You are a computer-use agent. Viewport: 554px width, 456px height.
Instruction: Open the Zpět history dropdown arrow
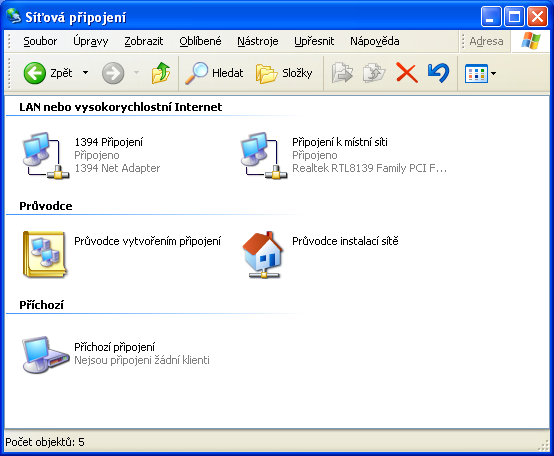(86, 73)
